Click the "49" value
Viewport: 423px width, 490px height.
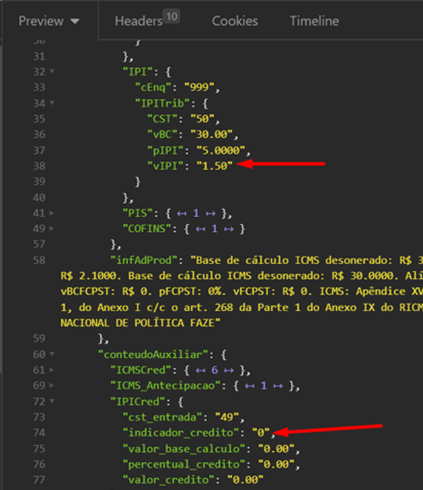click(227, 417)
